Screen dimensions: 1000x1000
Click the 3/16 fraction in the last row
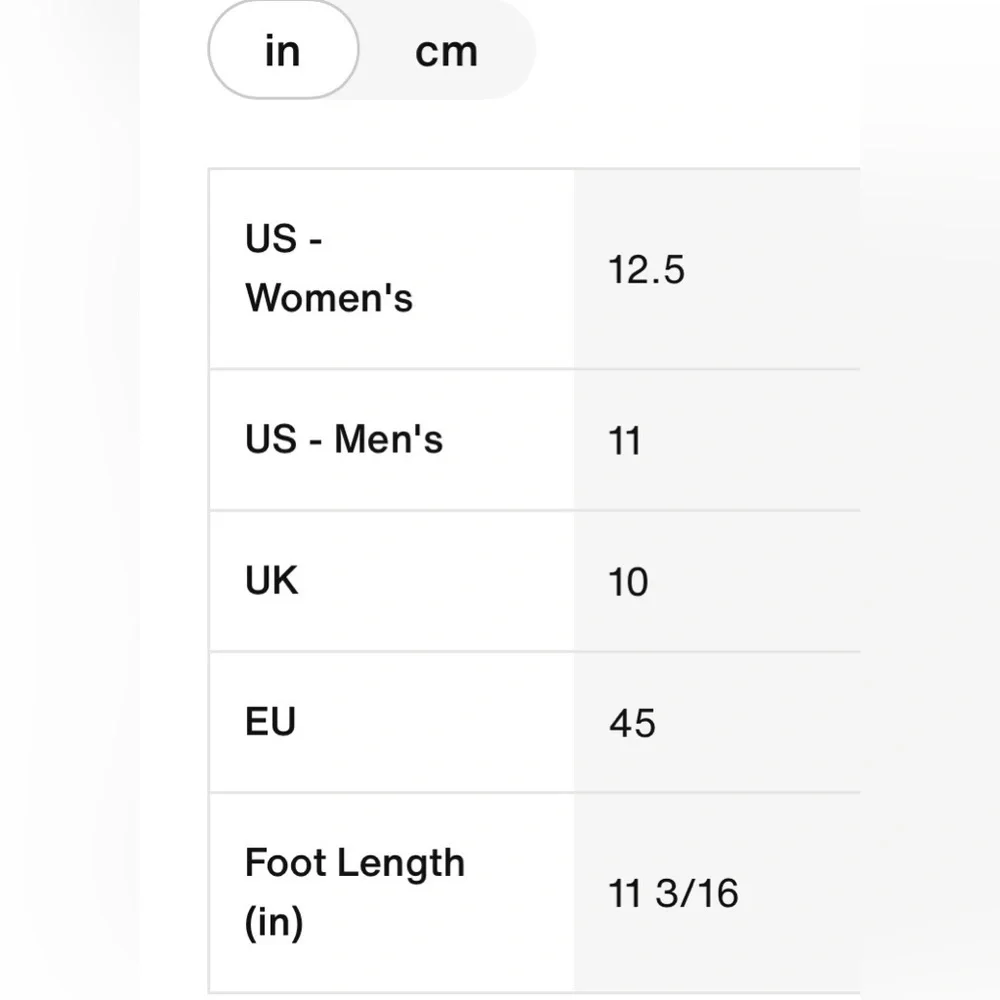pyautogui.click(x=697, y=893)
